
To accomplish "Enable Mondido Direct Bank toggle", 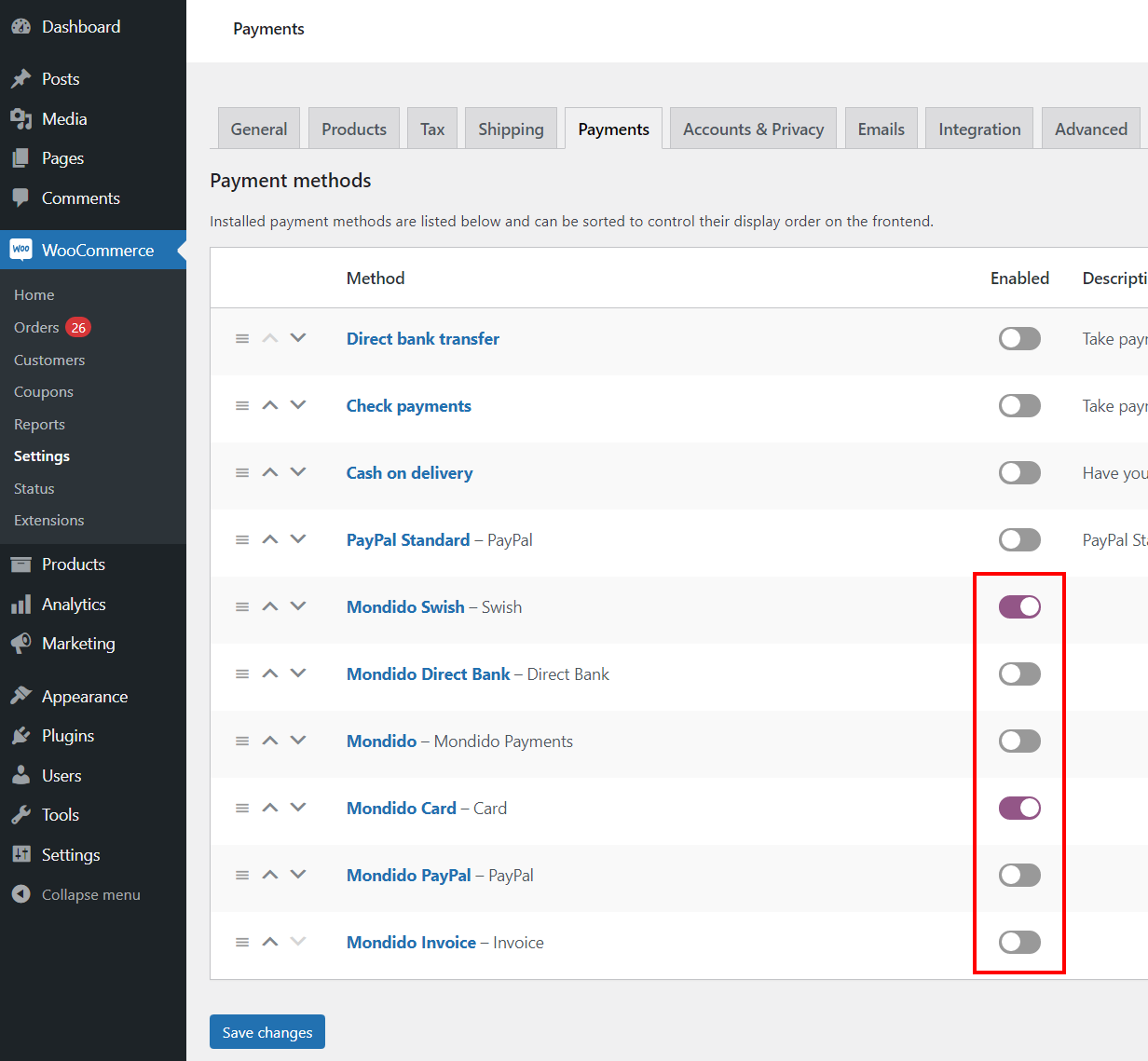I will coord(1019,673).
